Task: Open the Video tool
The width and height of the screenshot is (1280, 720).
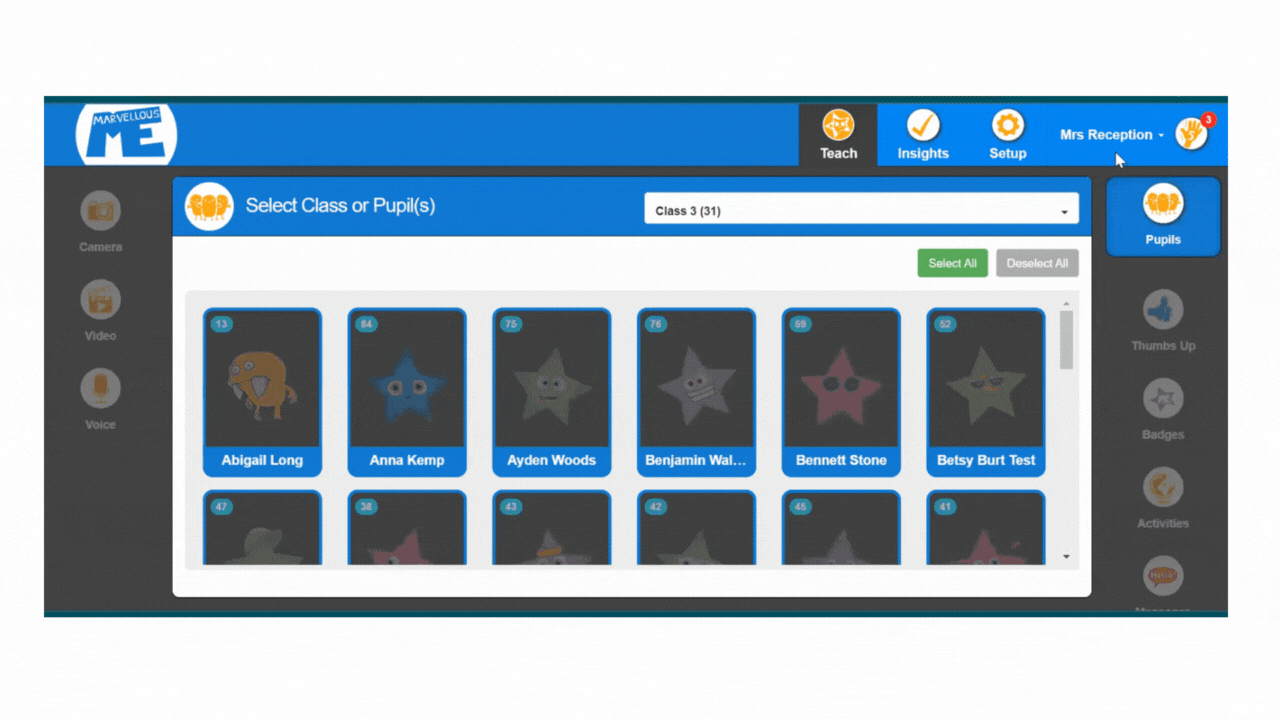Action: (101, 309)
